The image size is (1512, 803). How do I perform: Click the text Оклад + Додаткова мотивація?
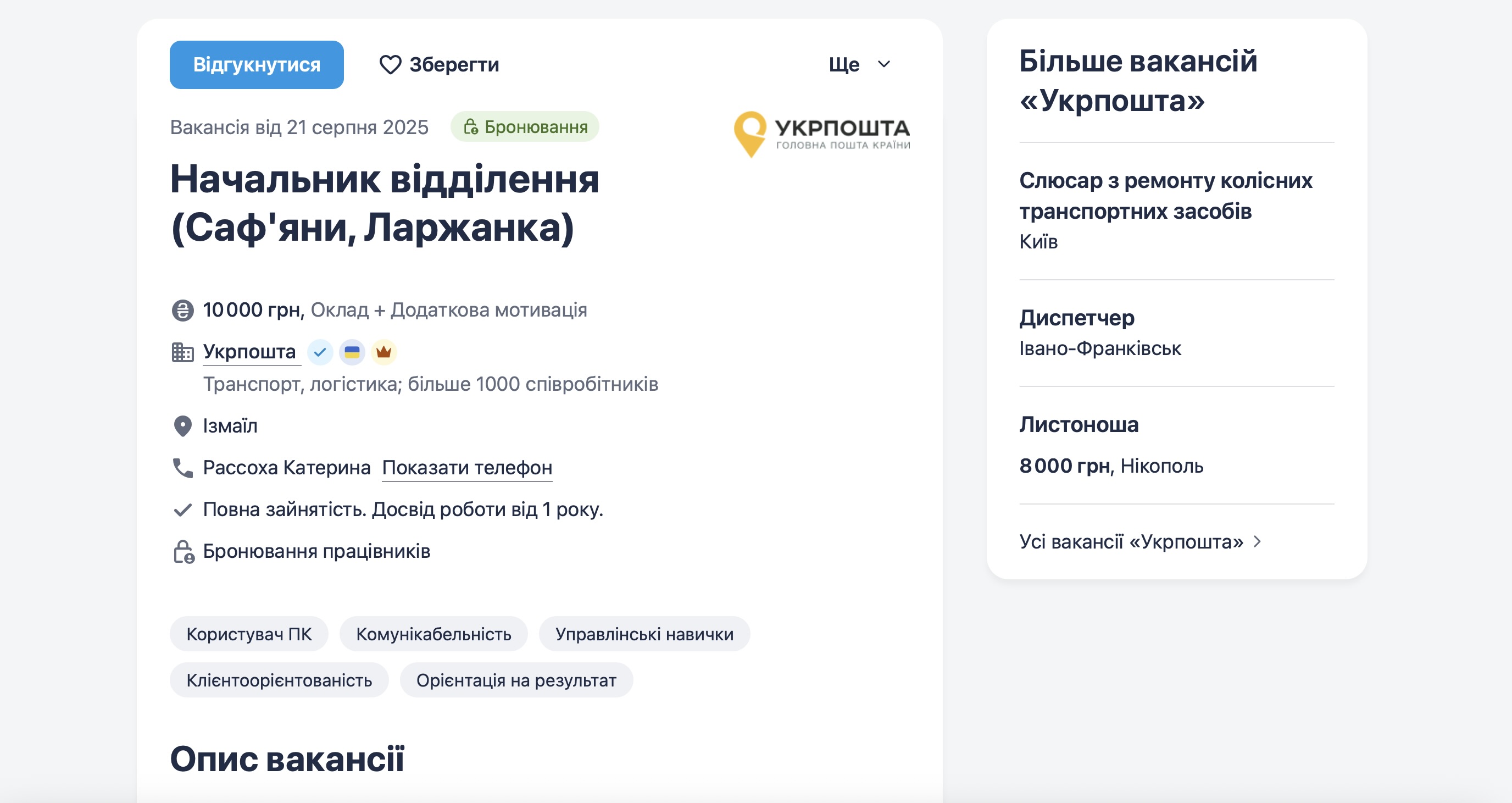(x=449, y=310)
